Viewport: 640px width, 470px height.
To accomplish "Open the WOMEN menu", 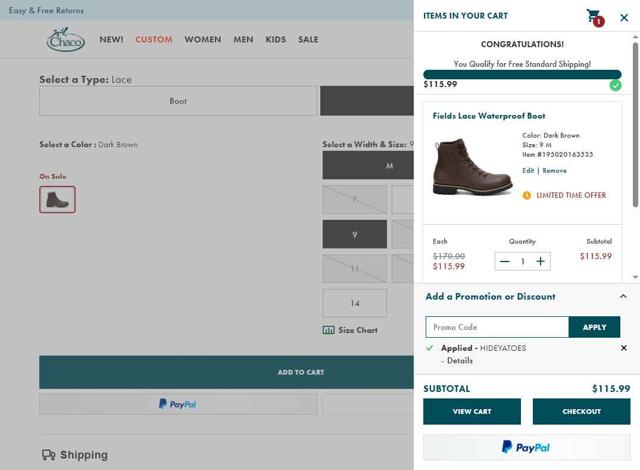I will point(202,40).
